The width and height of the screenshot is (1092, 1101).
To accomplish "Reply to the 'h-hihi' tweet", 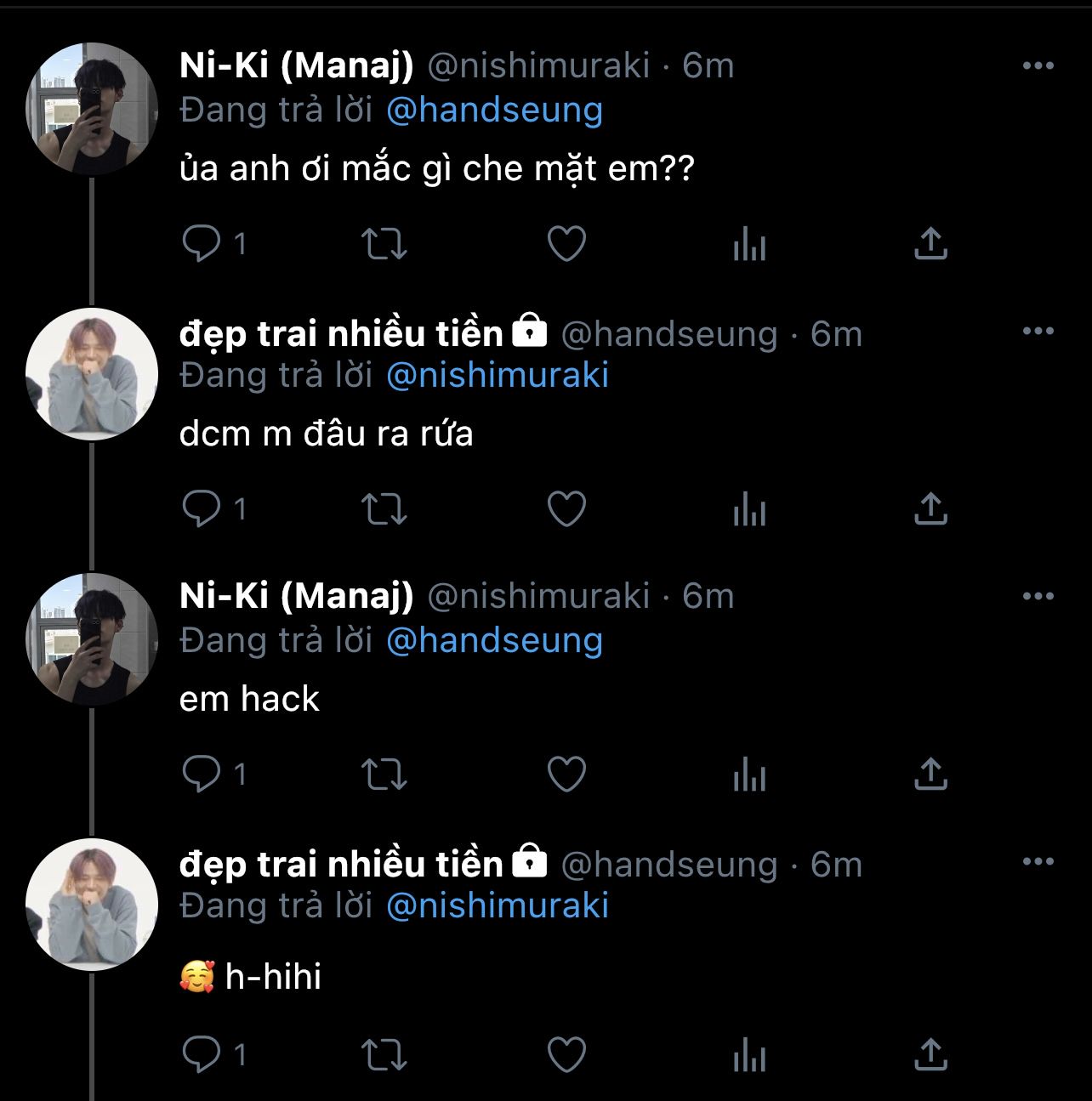I will (202, 1056).
